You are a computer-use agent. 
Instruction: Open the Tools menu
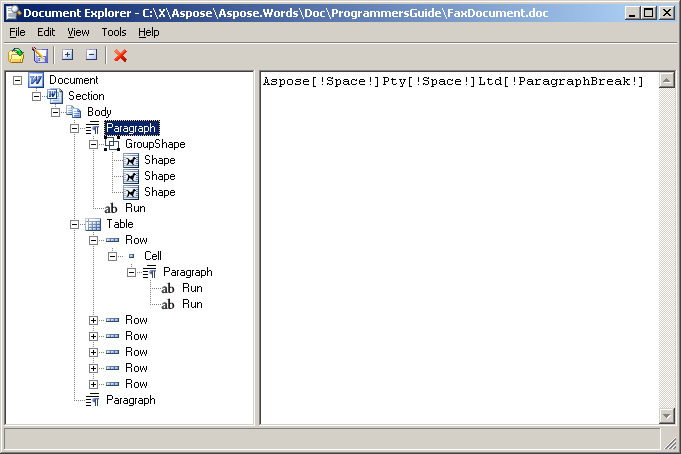click(x=113, y=32)
